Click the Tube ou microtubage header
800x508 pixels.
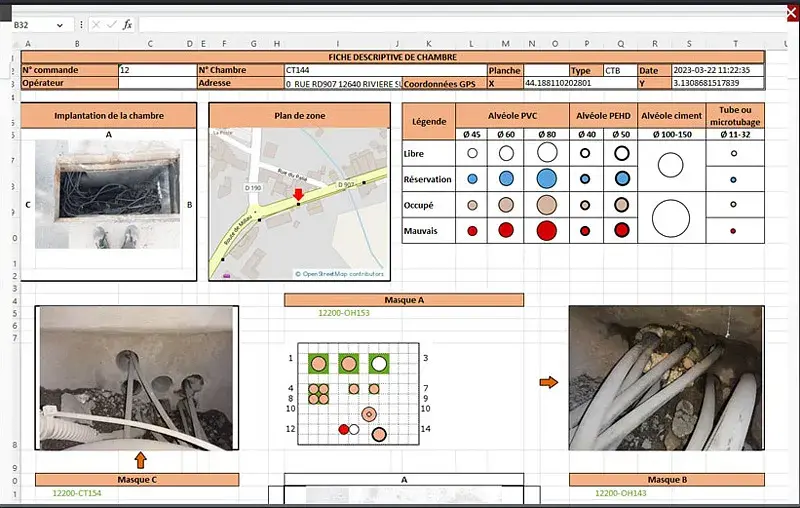tap(735, 116)
